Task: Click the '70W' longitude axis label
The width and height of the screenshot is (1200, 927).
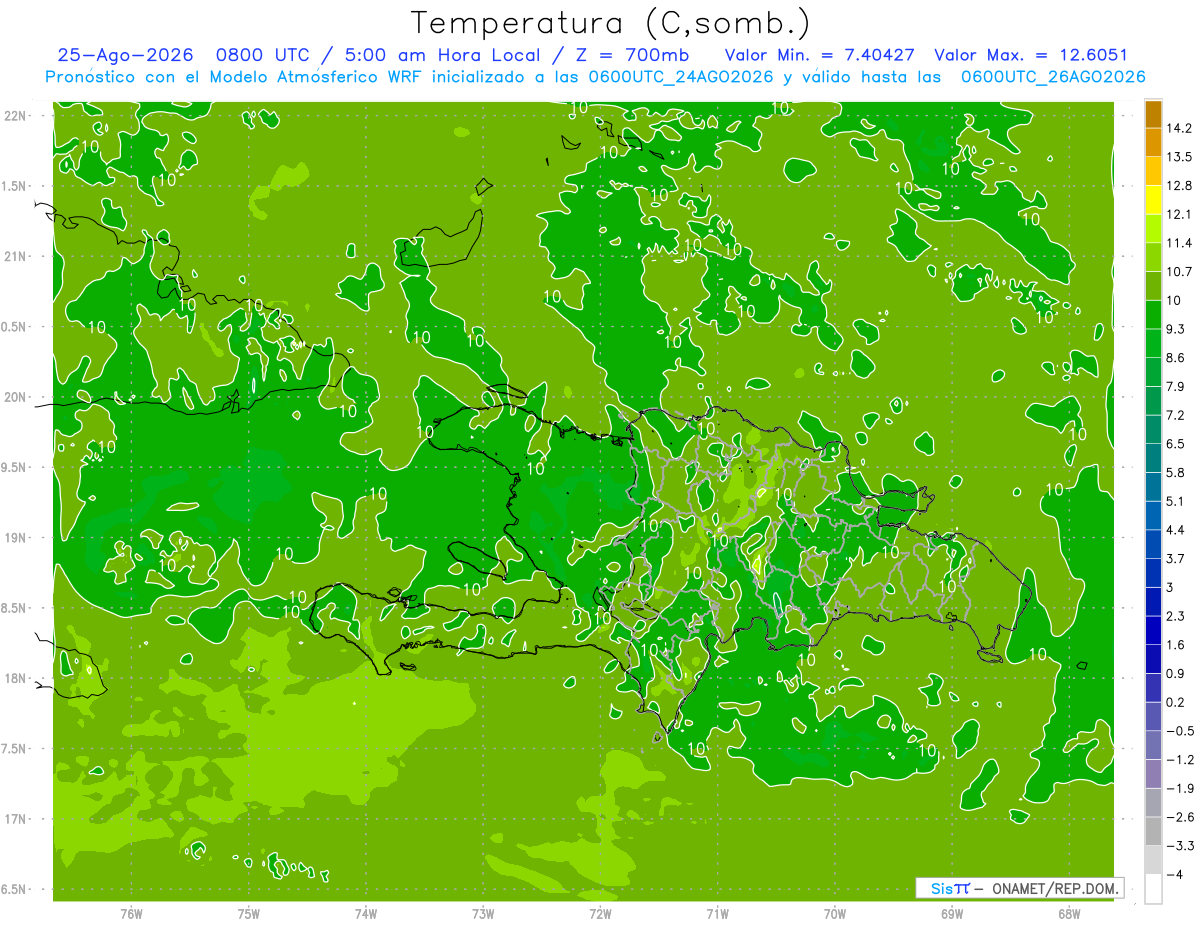Action: tap(835, 915)
